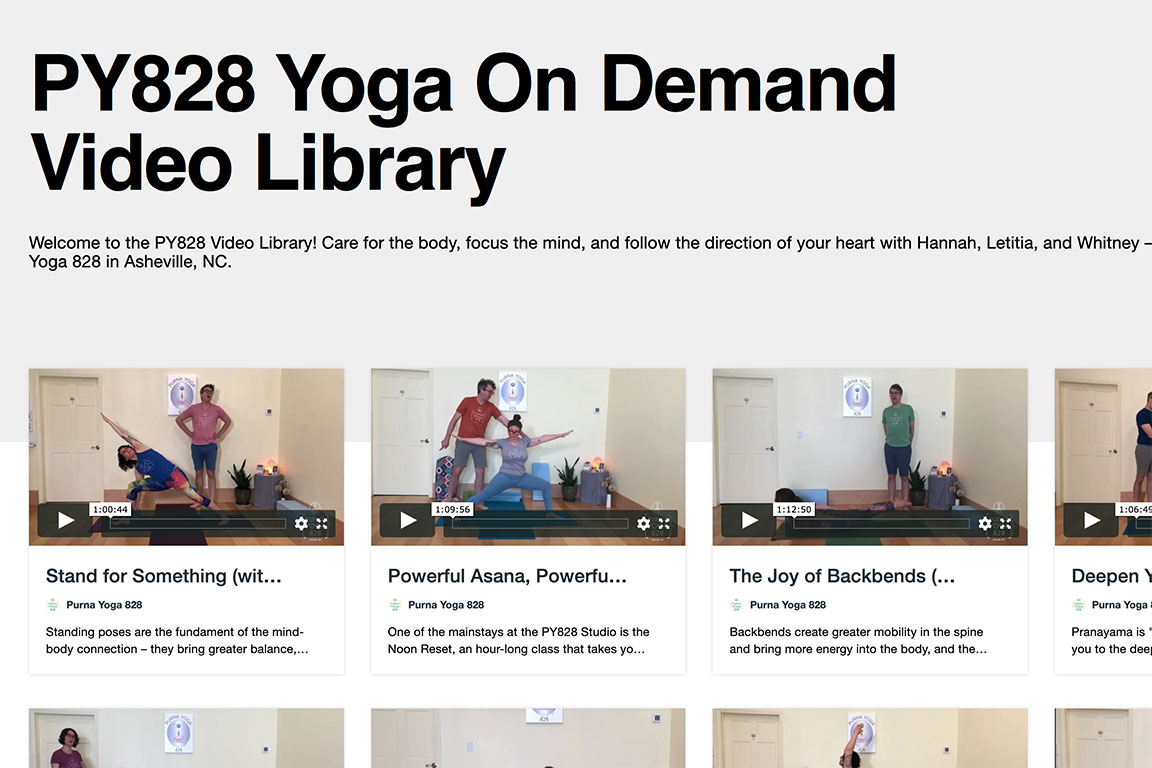Visit Purna Yoga 828 profile under Stand for Something
This screenshot has width=1152, height=768.
(x=104, y=605)
